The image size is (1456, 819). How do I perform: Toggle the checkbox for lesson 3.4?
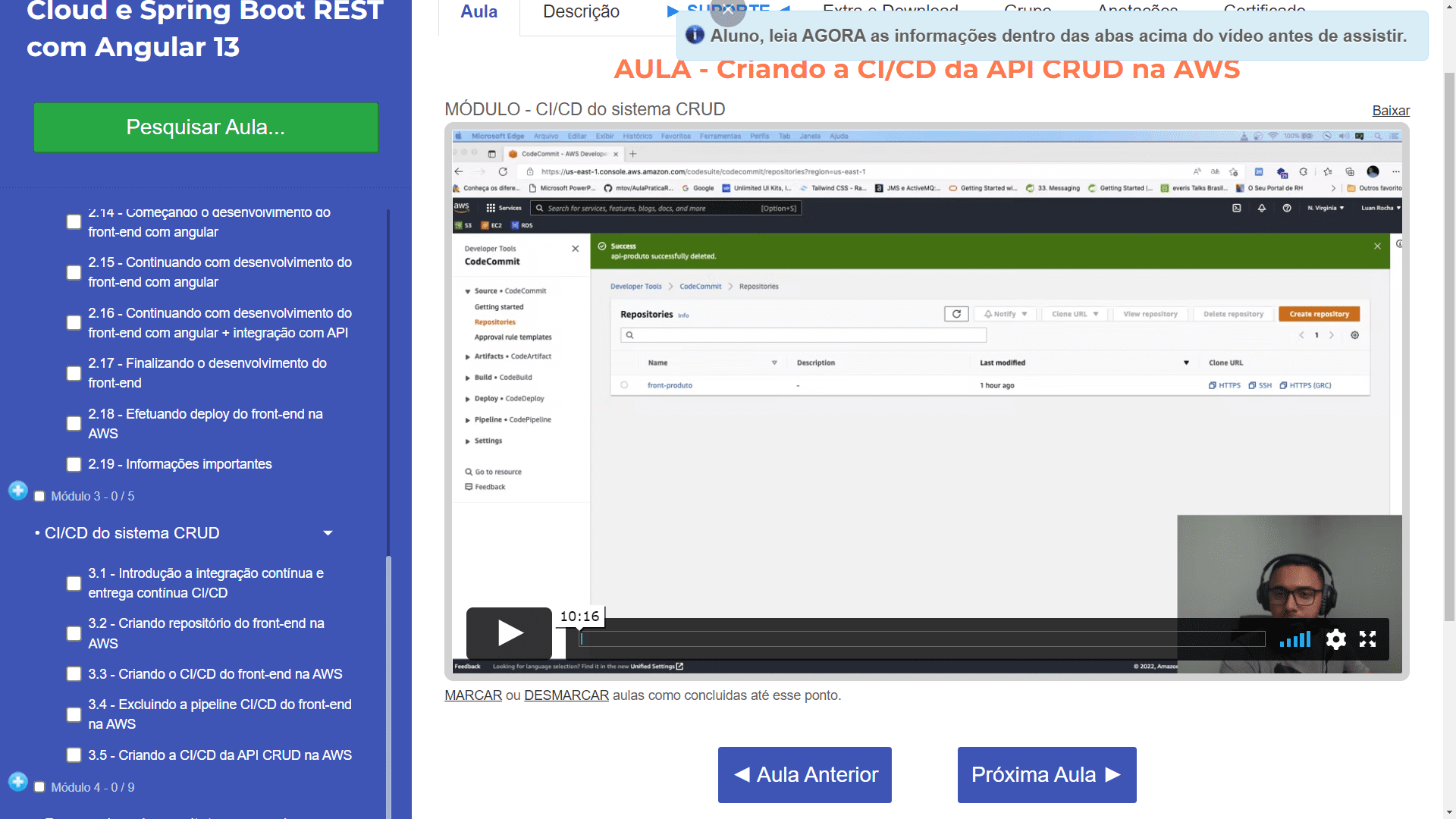click(74, 715)
